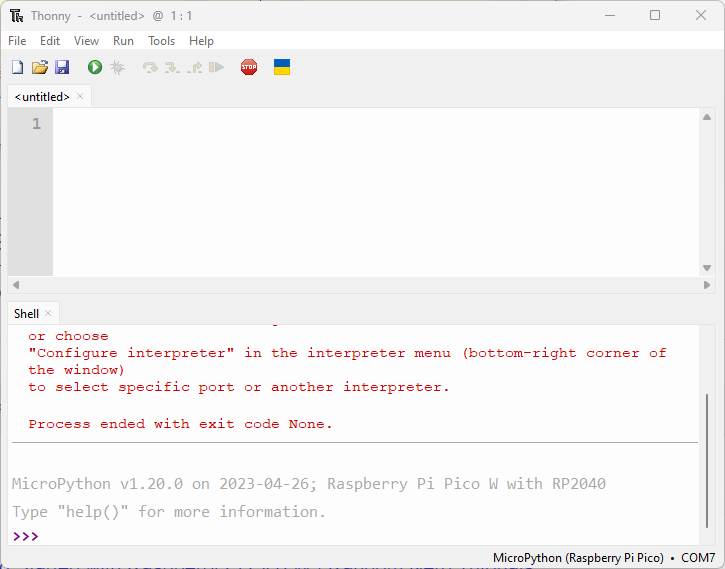
Task: Save the script with the floppy disk icon
Action: [62, 67]
